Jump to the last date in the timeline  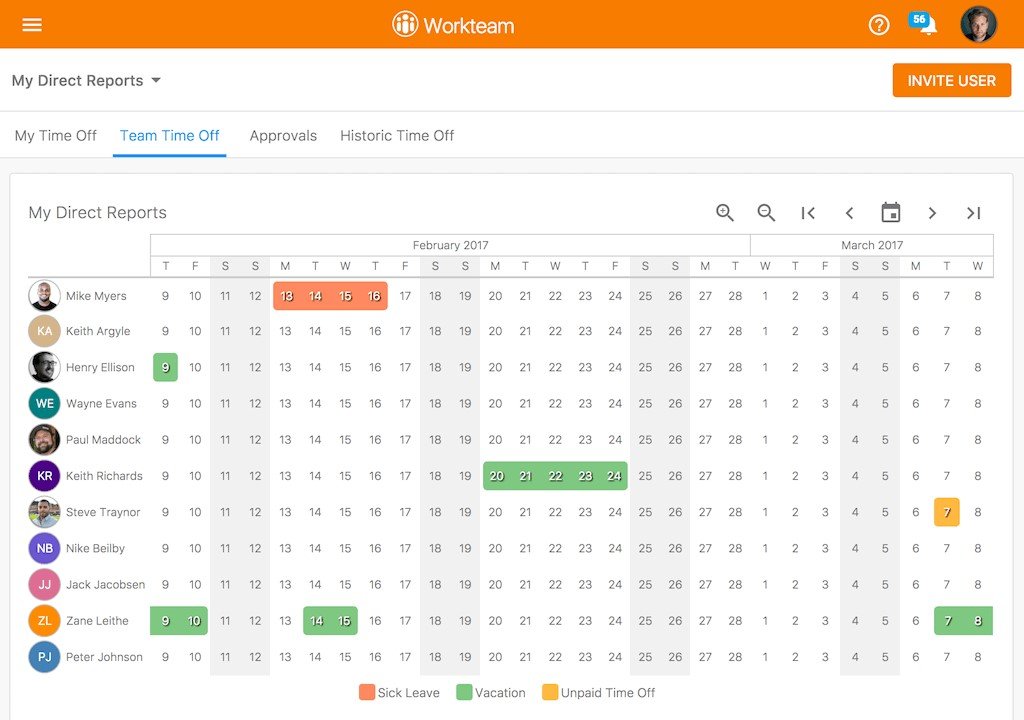click(x=974, y=213)
